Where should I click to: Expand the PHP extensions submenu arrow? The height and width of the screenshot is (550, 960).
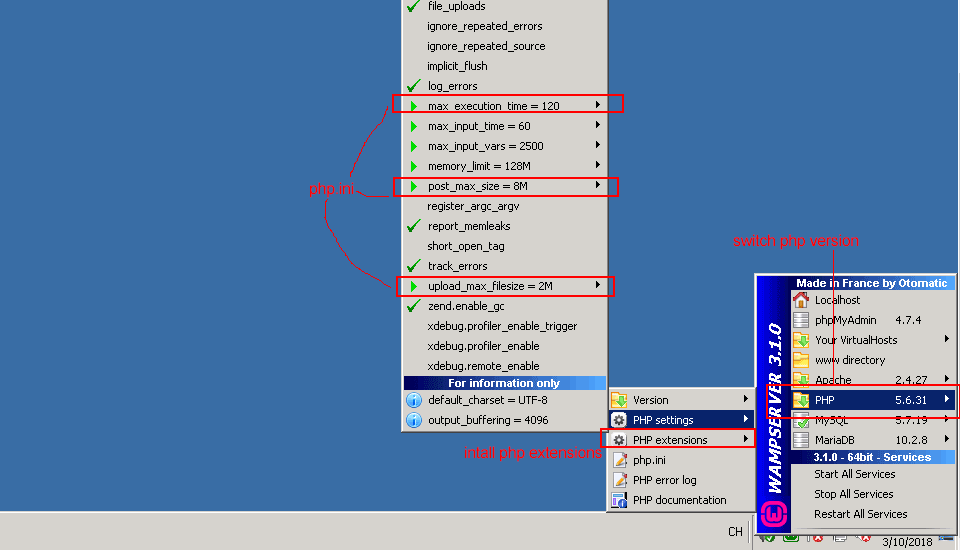tap(745, 439)
